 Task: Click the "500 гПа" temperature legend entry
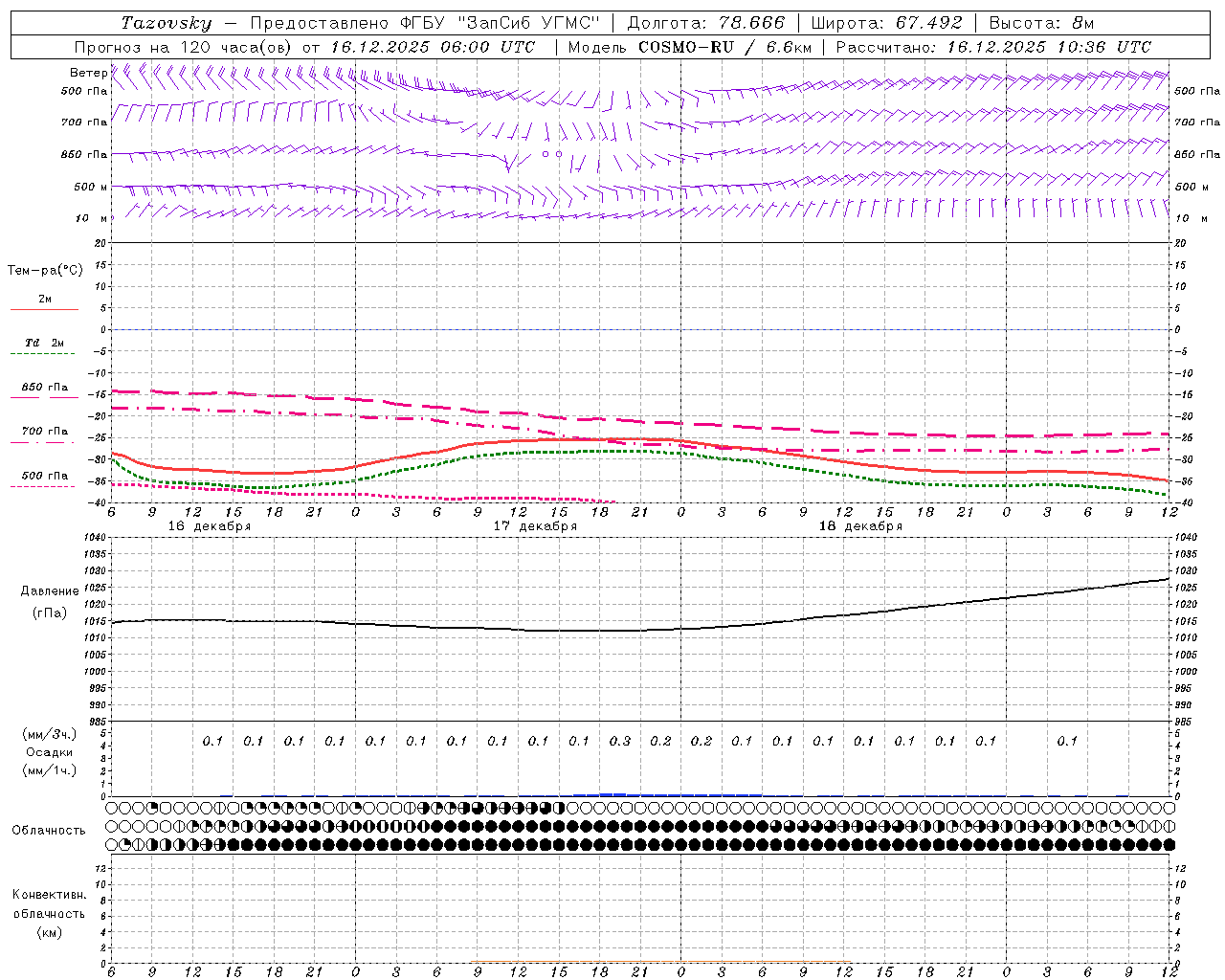45,476
